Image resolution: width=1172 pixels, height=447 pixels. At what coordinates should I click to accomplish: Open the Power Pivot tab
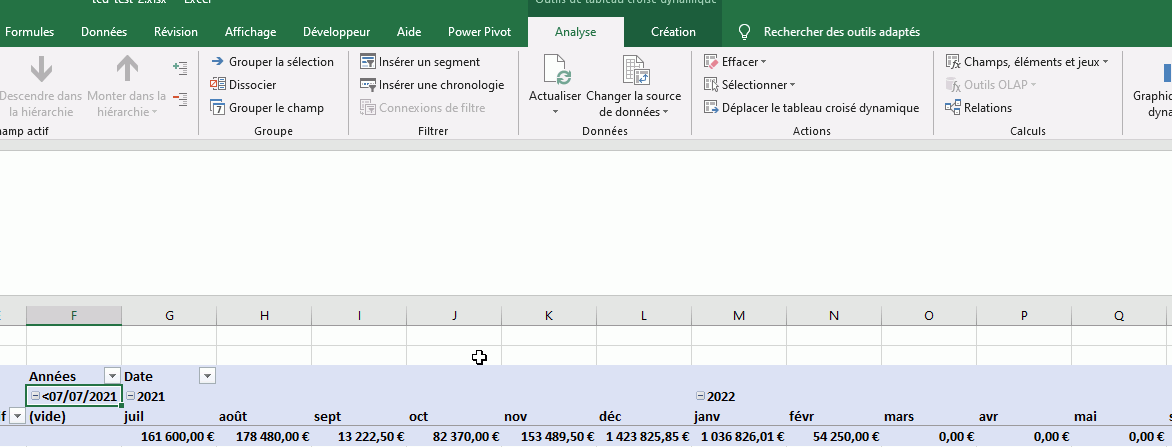[479, 32]
